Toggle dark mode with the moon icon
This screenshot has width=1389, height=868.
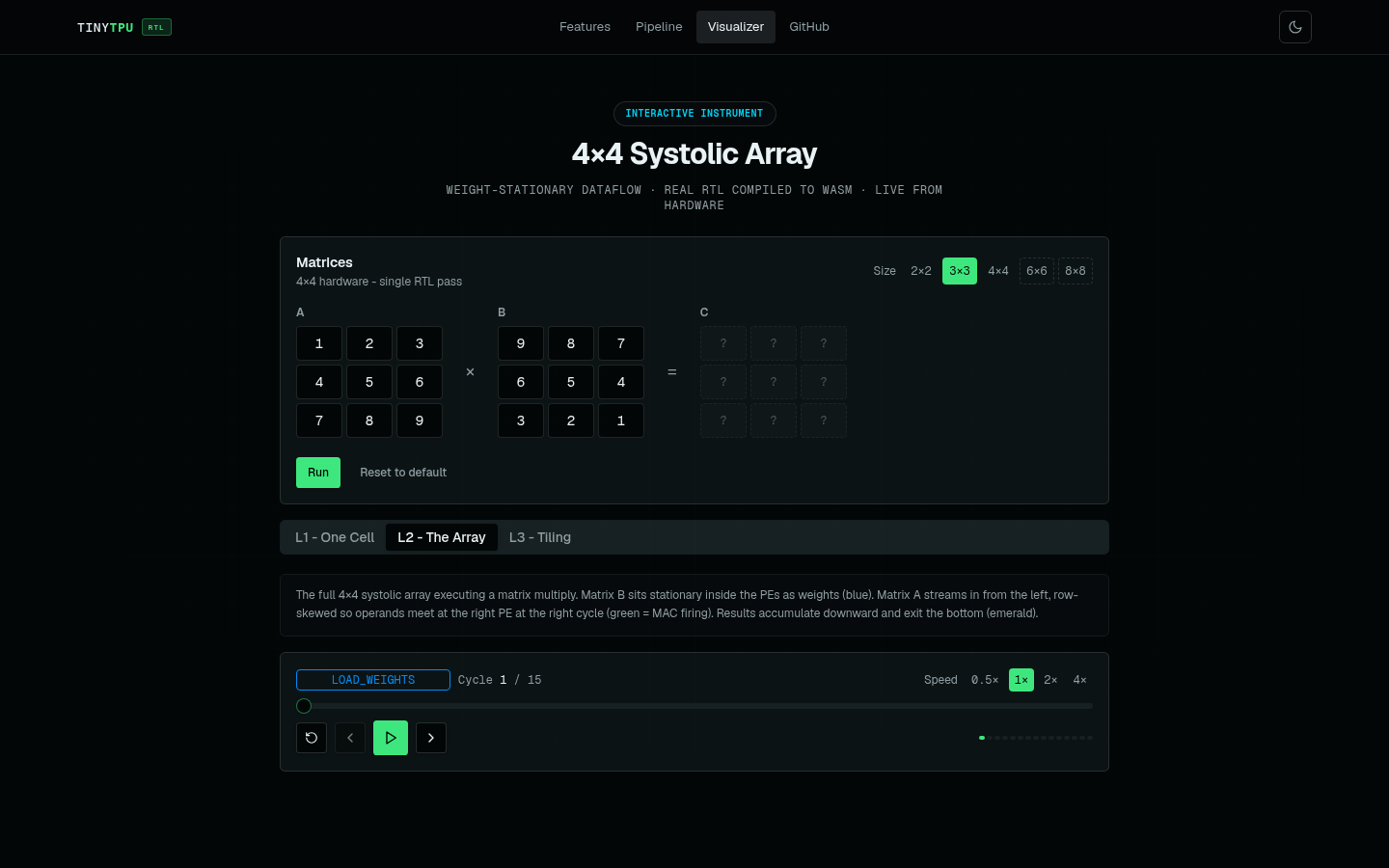point(1295,27)
